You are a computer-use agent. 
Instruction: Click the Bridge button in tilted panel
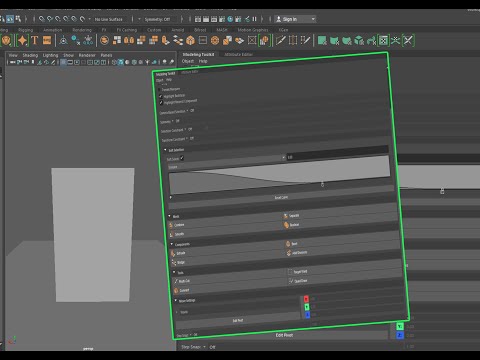[178, 263]
